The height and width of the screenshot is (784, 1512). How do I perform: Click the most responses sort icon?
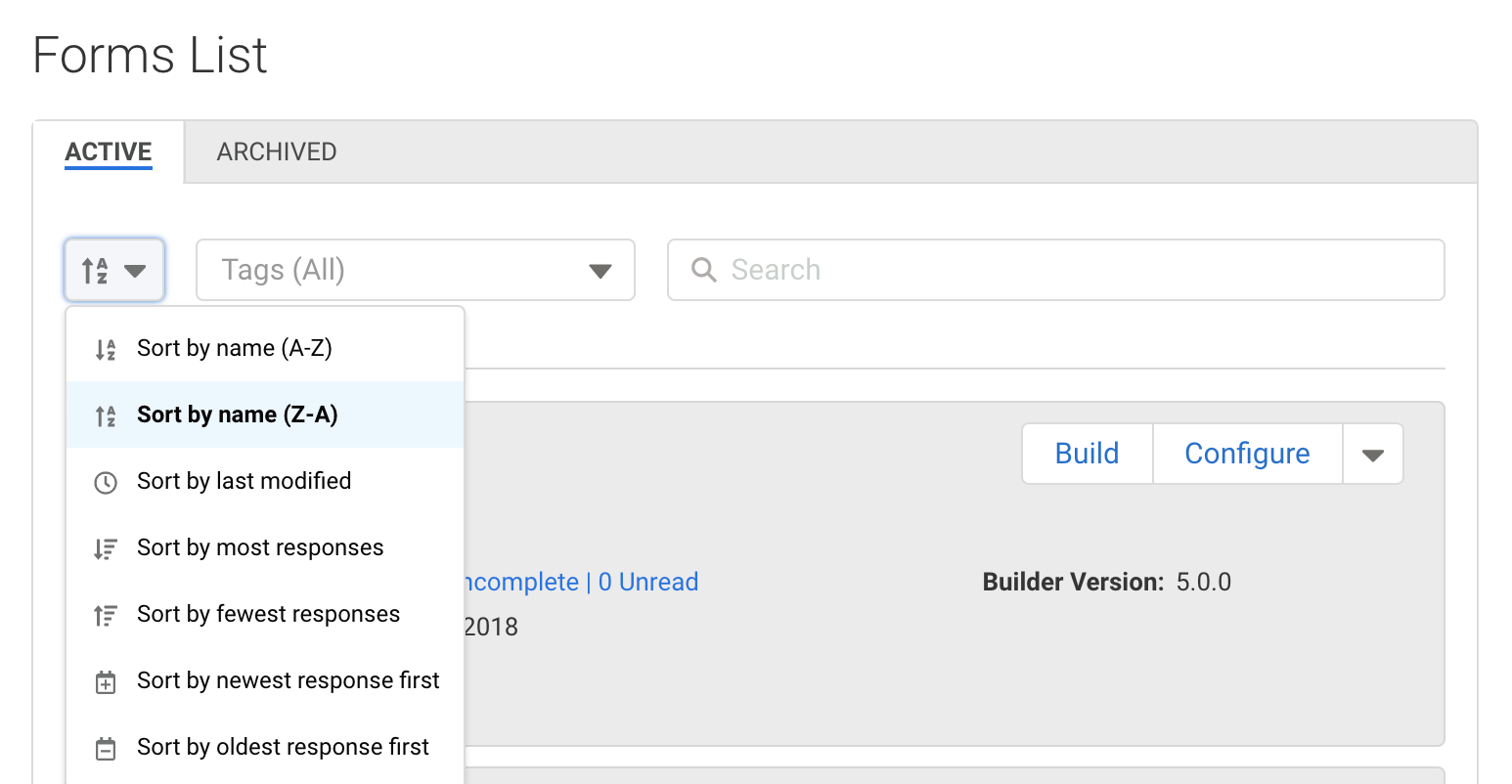point(106,548)
